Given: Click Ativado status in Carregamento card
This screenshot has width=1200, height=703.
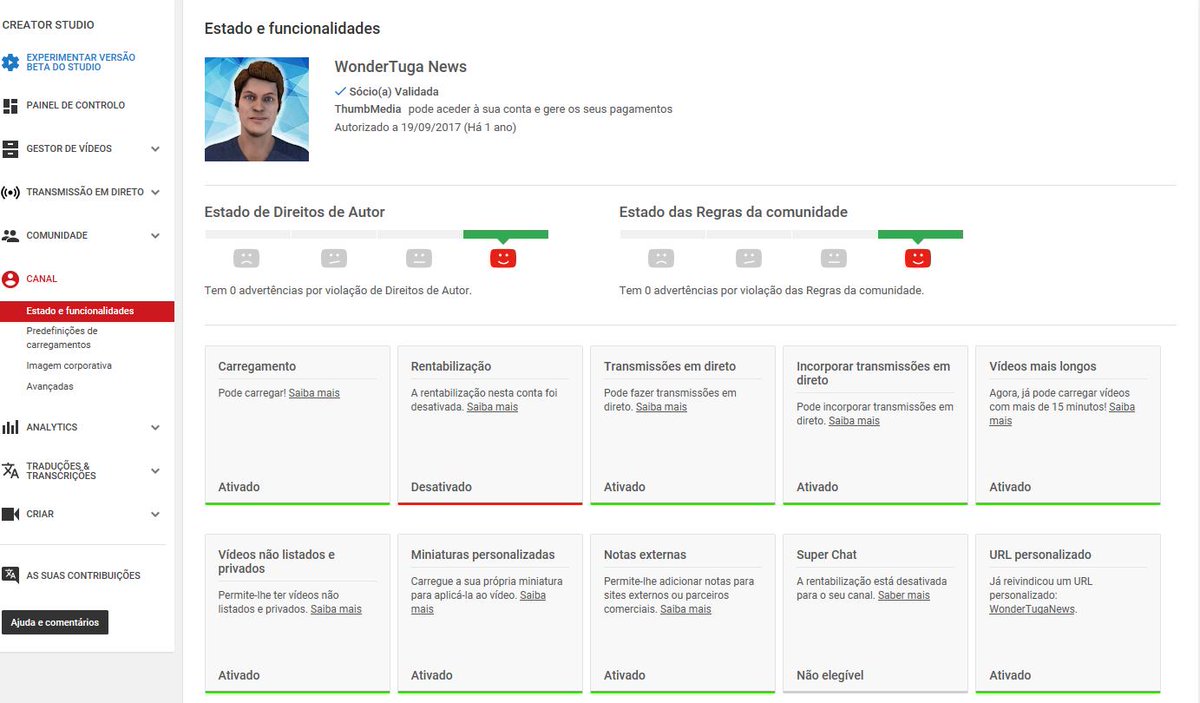Looking at the screenshot, I should pos(239,487).
